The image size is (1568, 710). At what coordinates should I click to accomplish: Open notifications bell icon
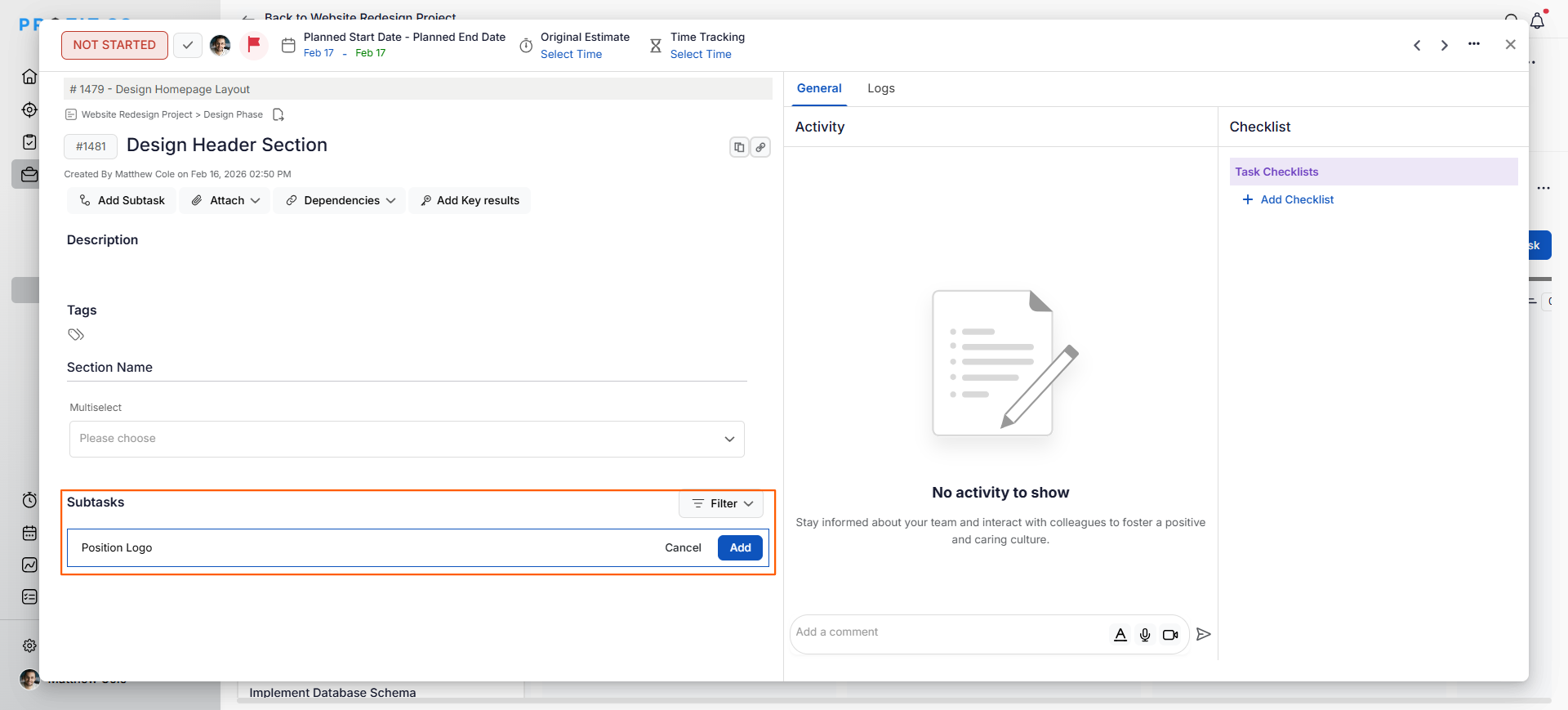click(x=1538, y=21)
